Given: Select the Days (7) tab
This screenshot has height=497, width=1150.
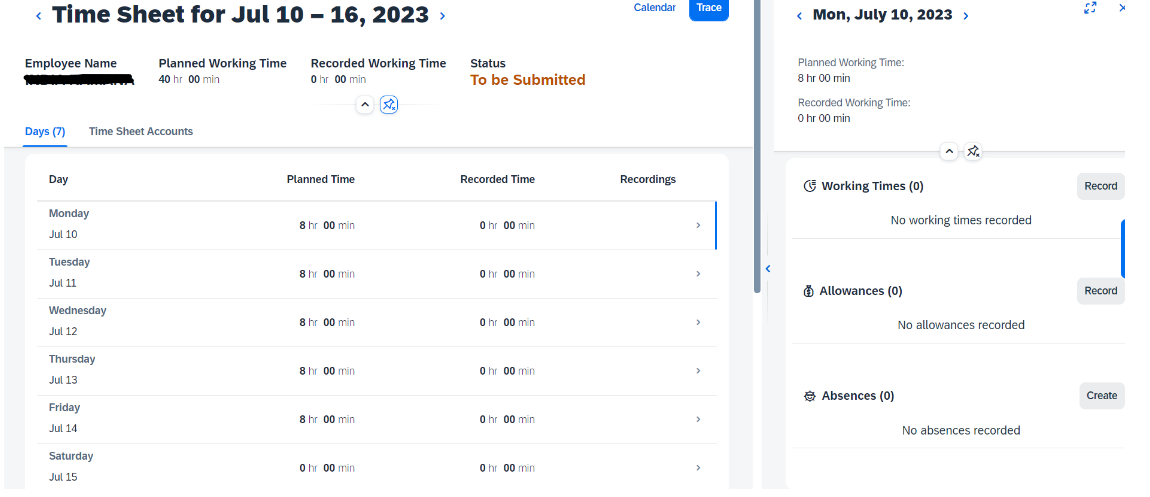Looking at the screenshot, I should pyautogui.click(x=45, y=131).
